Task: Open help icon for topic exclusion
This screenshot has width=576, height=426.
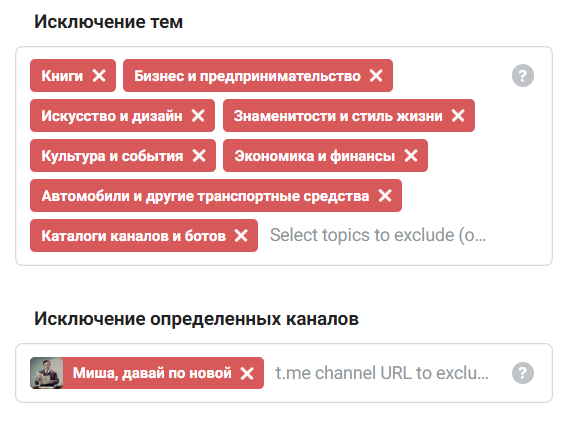Action: coord(523,76)
